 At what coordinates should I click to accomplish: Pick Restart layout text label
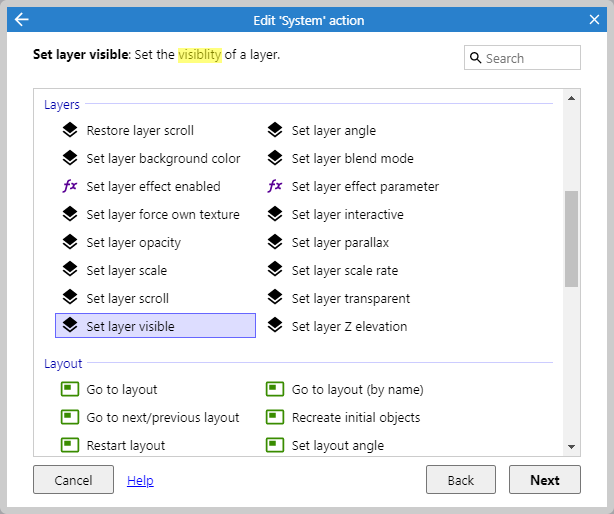(126, 445)
